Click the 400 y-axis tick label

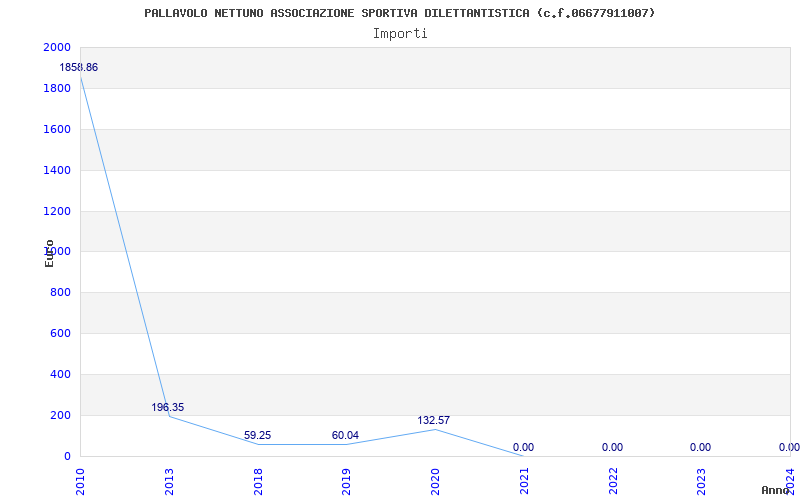click(61, 374)
